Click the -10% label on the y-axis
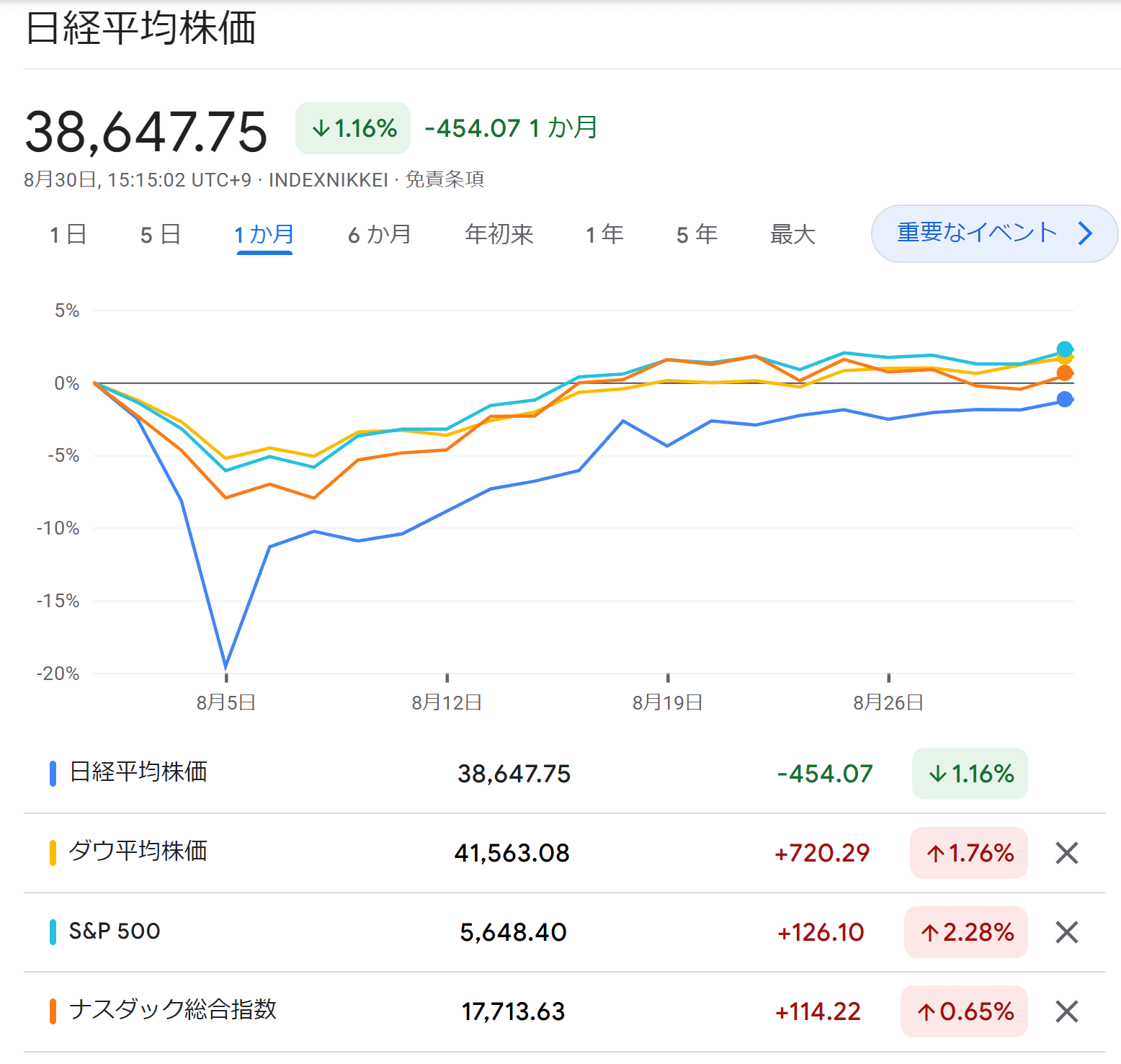 coord(58,528)
